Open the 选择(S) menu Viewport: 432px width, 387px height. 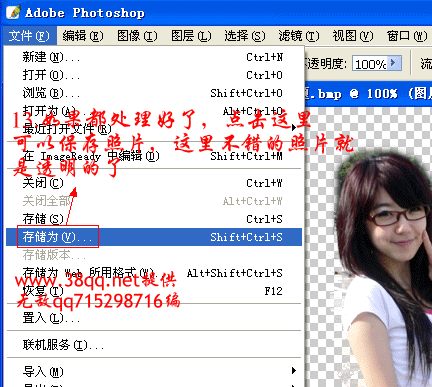pyautogui.click(x=245, y=35)
